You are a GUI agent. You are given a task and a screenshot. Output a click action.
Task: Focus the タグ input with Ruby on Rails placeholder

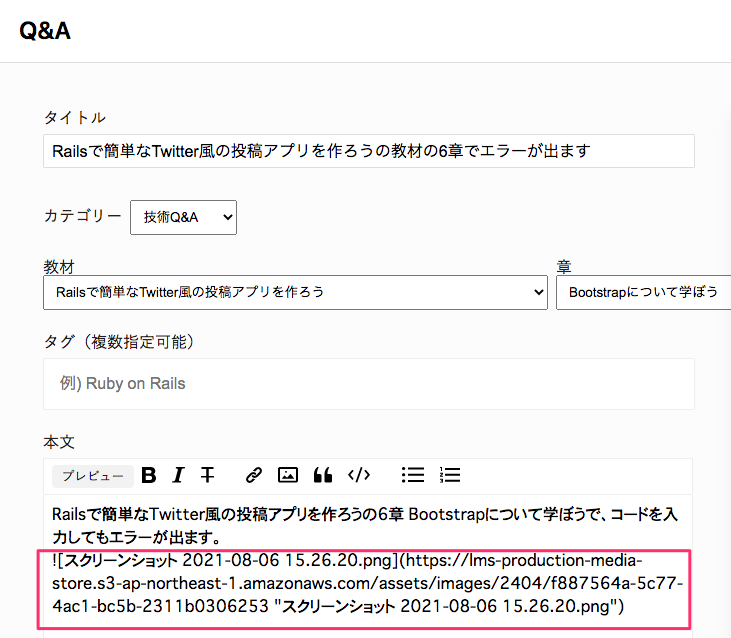369,384
